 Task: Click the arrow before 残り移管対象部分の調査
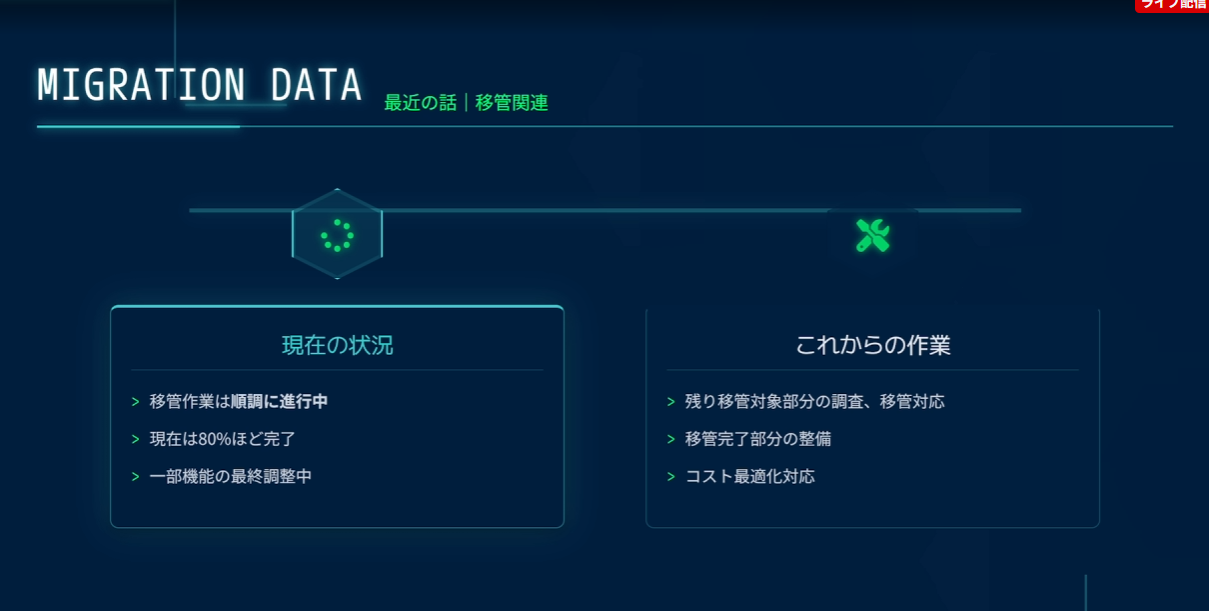[x=671, y=402]
